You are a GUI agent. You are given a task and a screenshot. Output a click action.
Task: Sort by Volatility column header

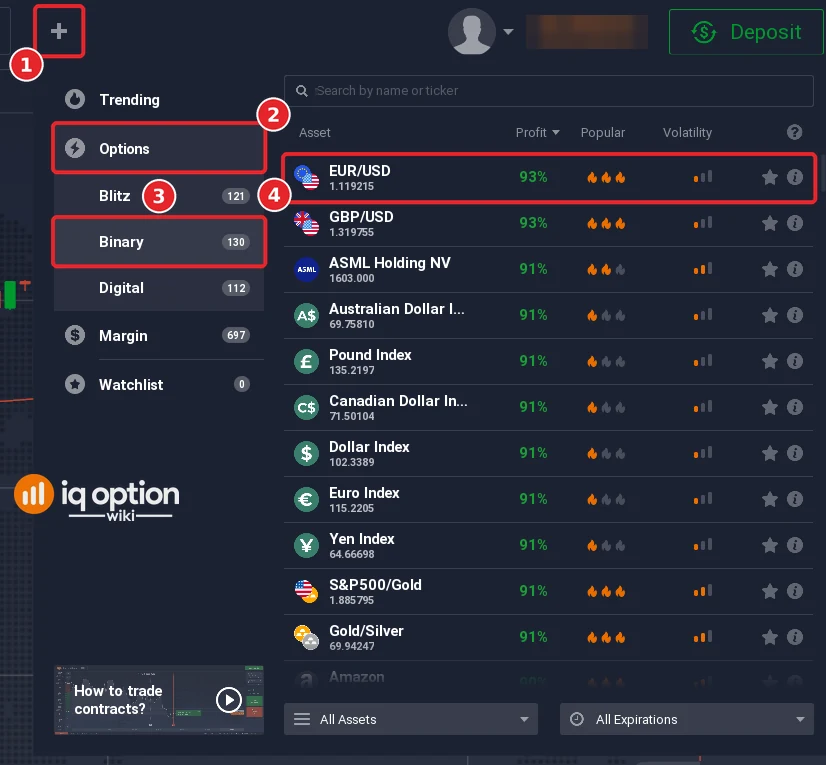pos(687,132)
